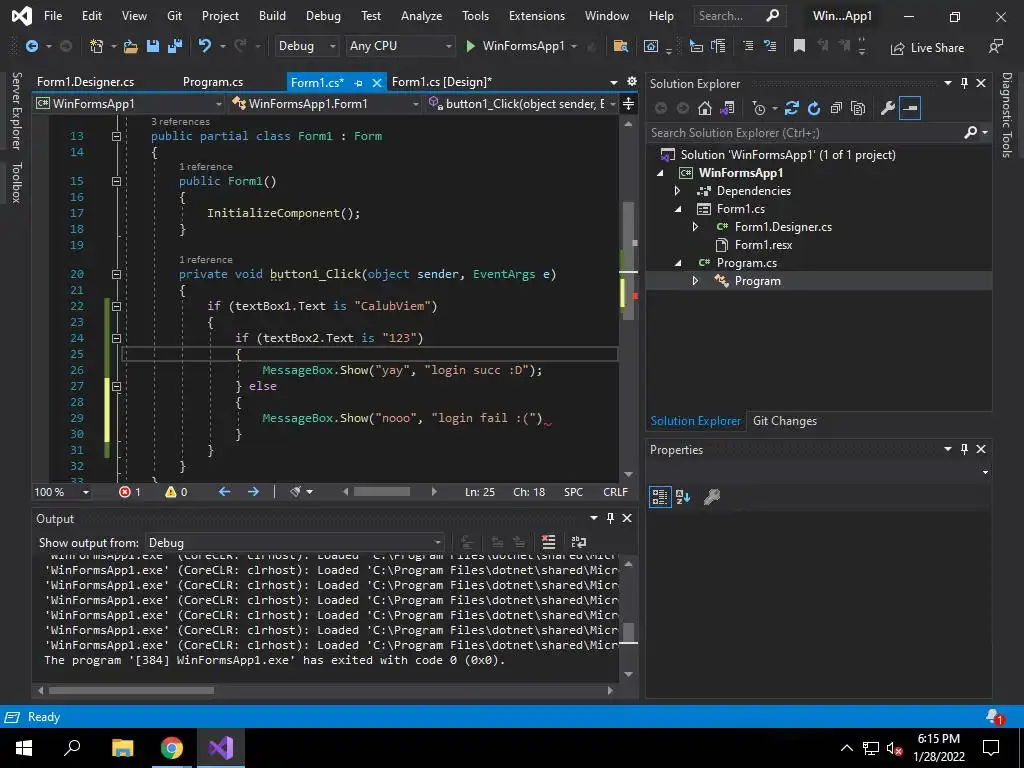The image size is (1024, 768).
Task: Click the Send Feedback icon
Action: (996, 47)
